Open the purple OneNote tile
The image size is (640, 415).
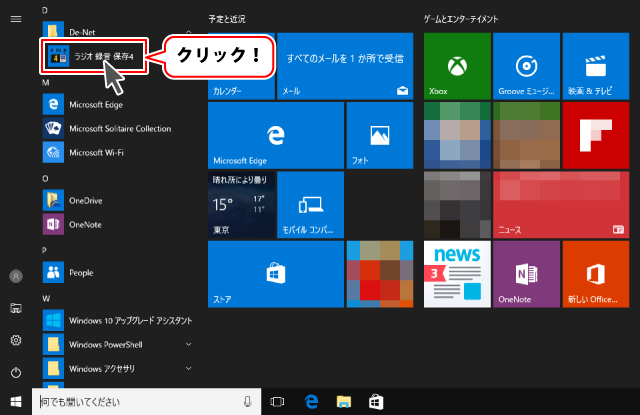(x=527, y=274)
